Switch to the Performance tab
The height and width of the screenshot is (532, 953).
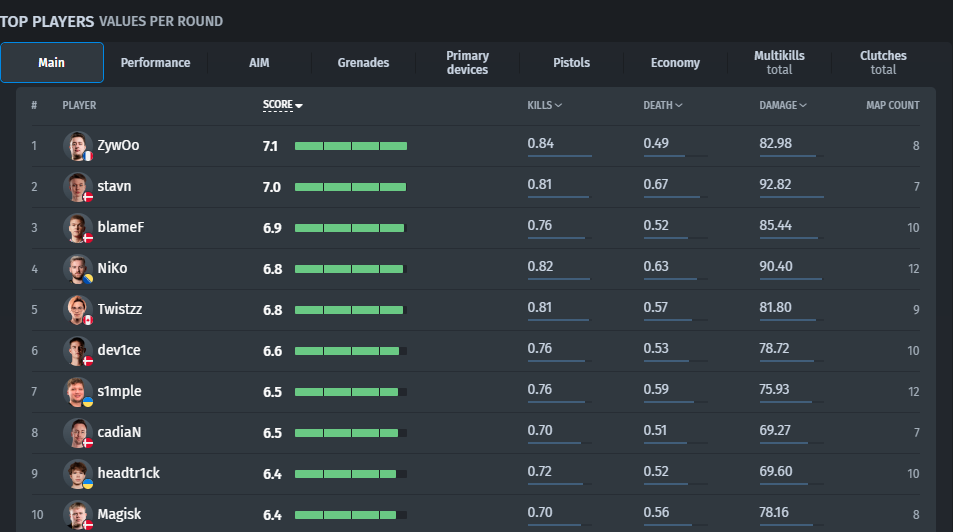[156, 62]
